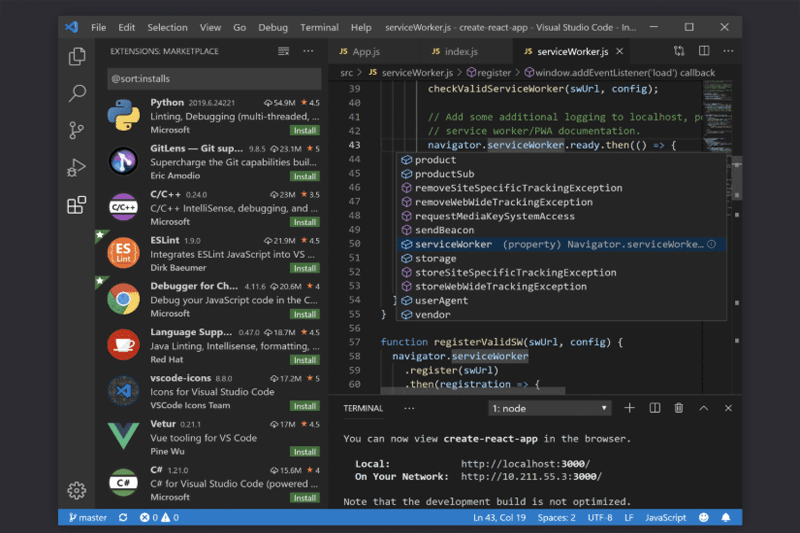Open the Search view in activity bar
800x533 pixels.
tap(77, 94)
